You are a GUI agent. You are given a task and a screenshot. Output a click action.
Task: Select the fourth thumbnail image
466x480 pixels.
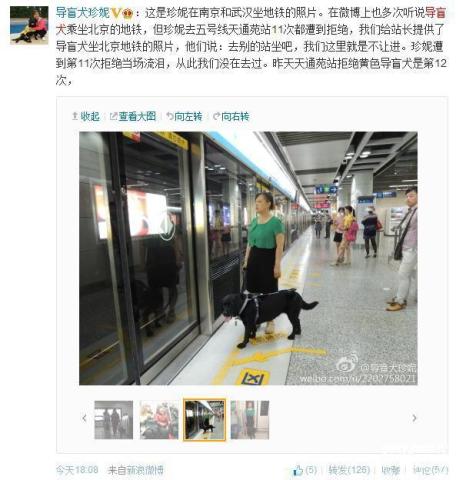[250, 420]
